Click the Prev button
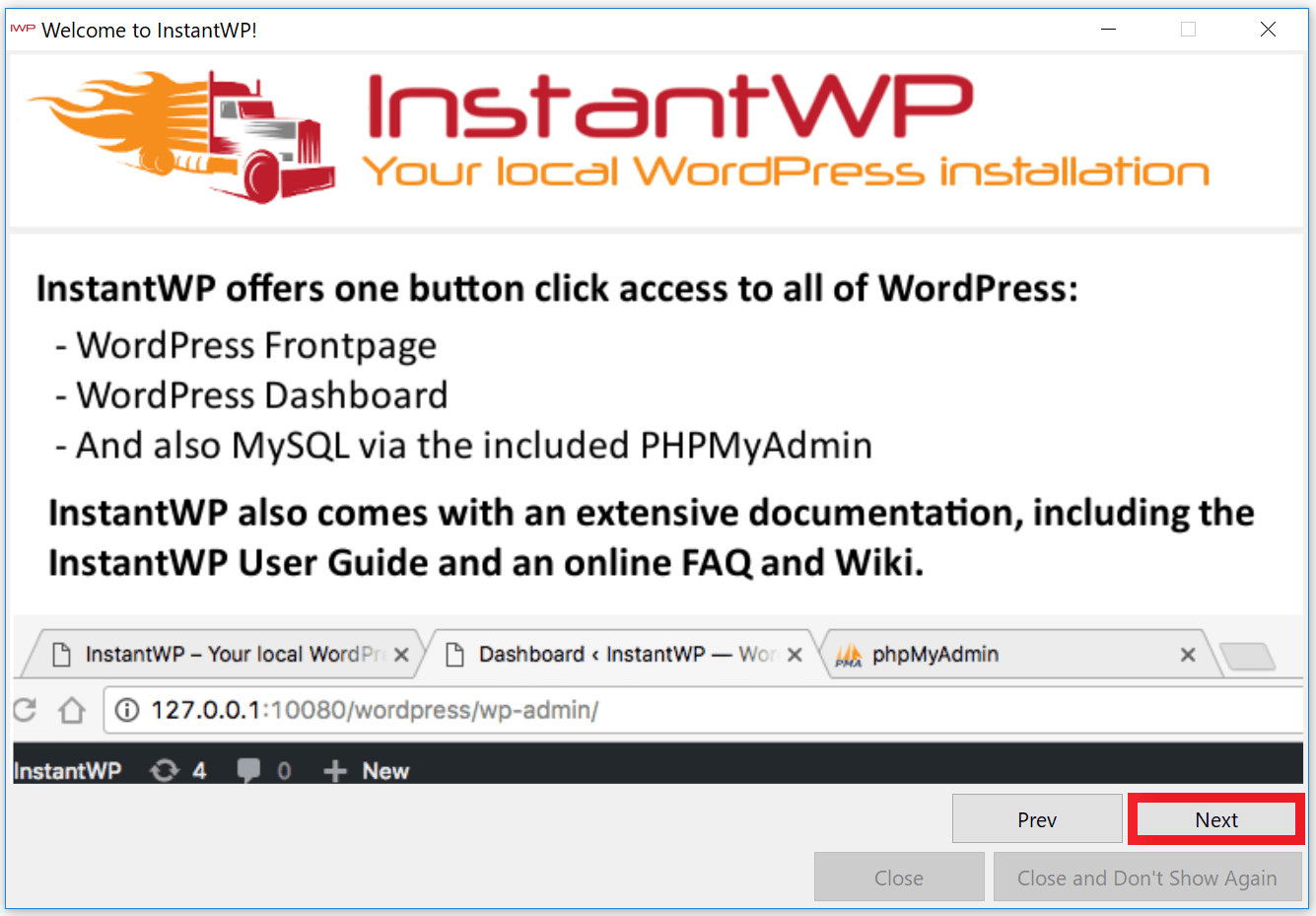Image resolution: width=1316 pixels, height=916 pixels. pyautogui.click(x=1037, y=818)
